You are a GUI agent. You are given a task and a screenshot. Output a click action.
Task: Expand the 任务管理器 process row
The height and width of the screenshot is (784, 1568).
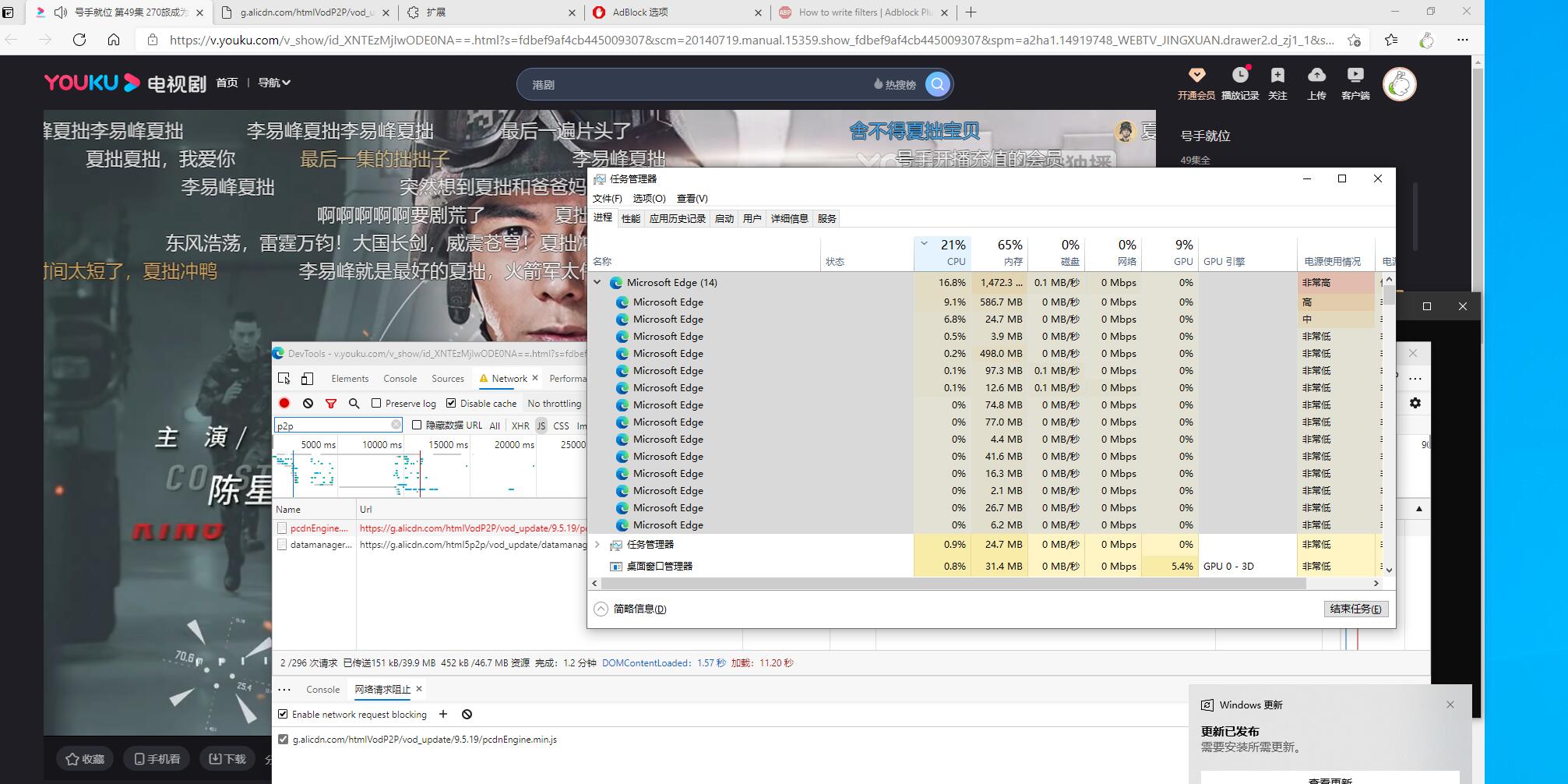pos(597,545)
